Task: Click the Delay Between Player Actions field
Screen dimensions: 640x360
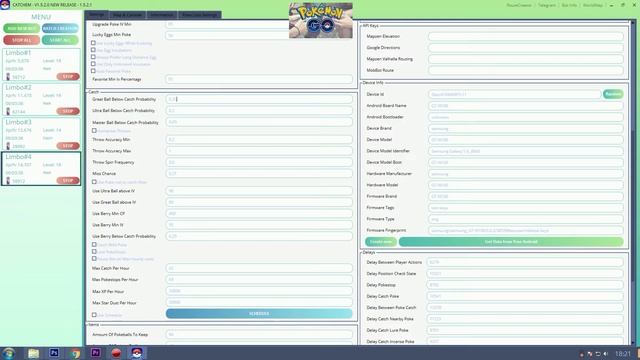Action: [525, 262]
